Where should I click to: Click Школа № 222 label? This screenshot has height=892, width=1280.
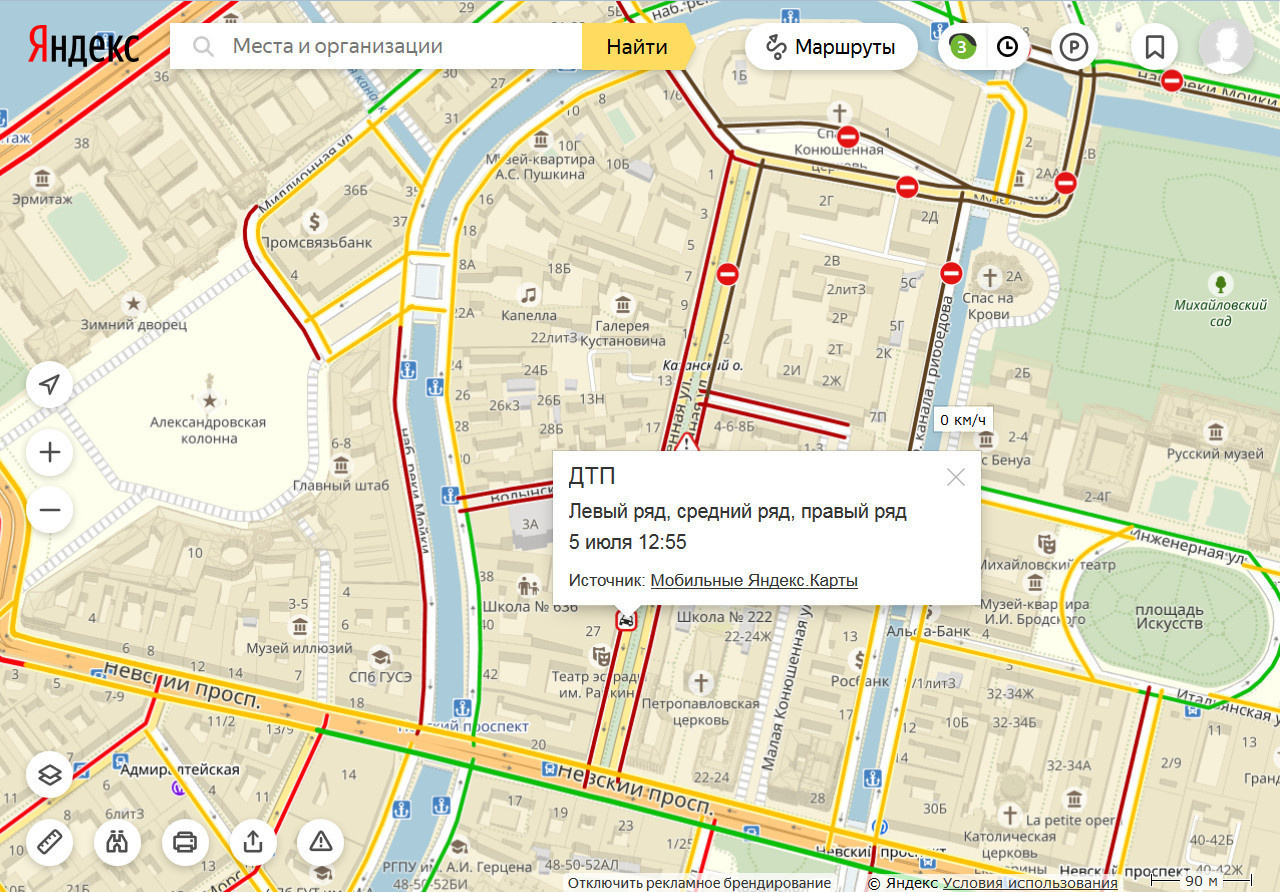725,617
